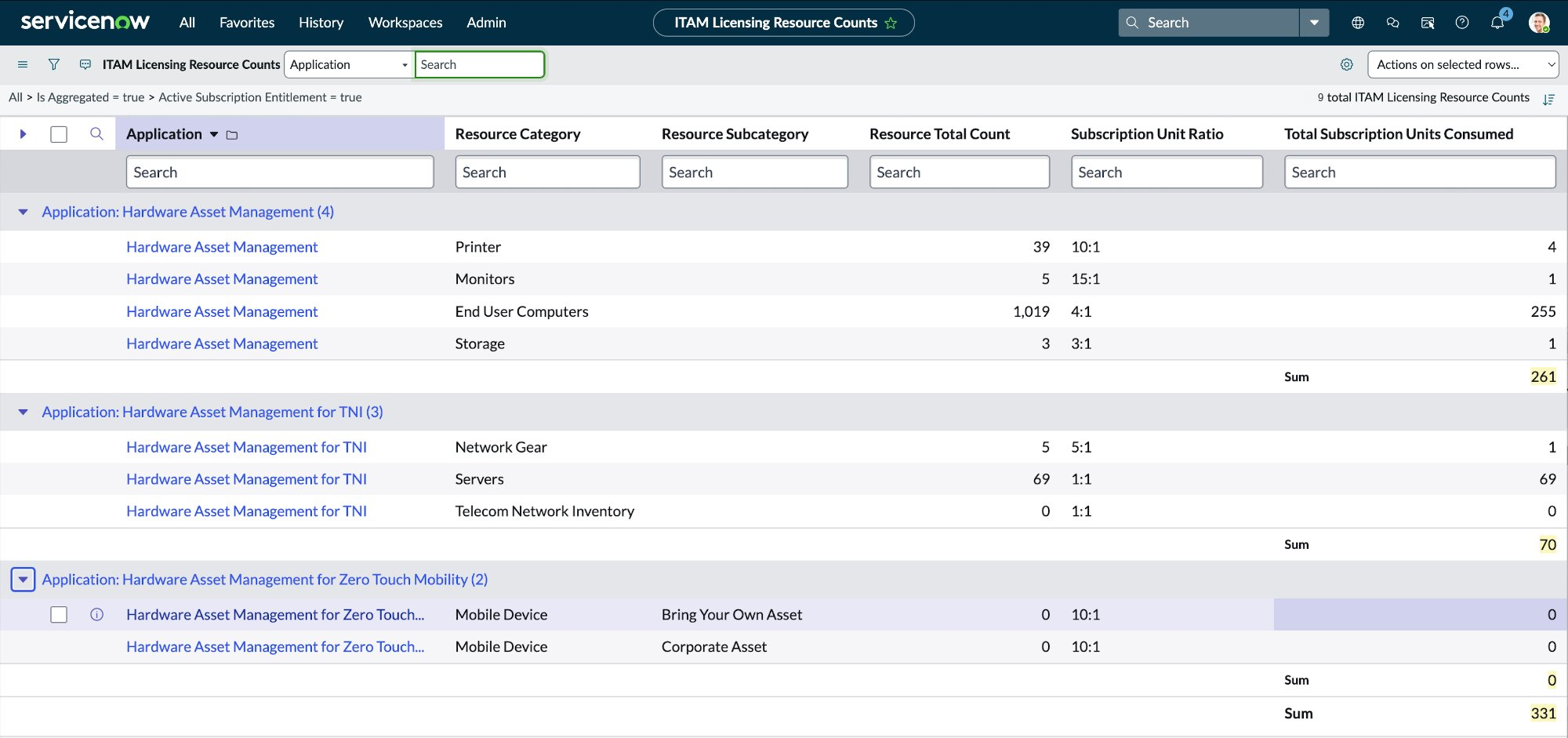Open the activity stream icon
1568x738 pixels.
click(x=85, y=64)
